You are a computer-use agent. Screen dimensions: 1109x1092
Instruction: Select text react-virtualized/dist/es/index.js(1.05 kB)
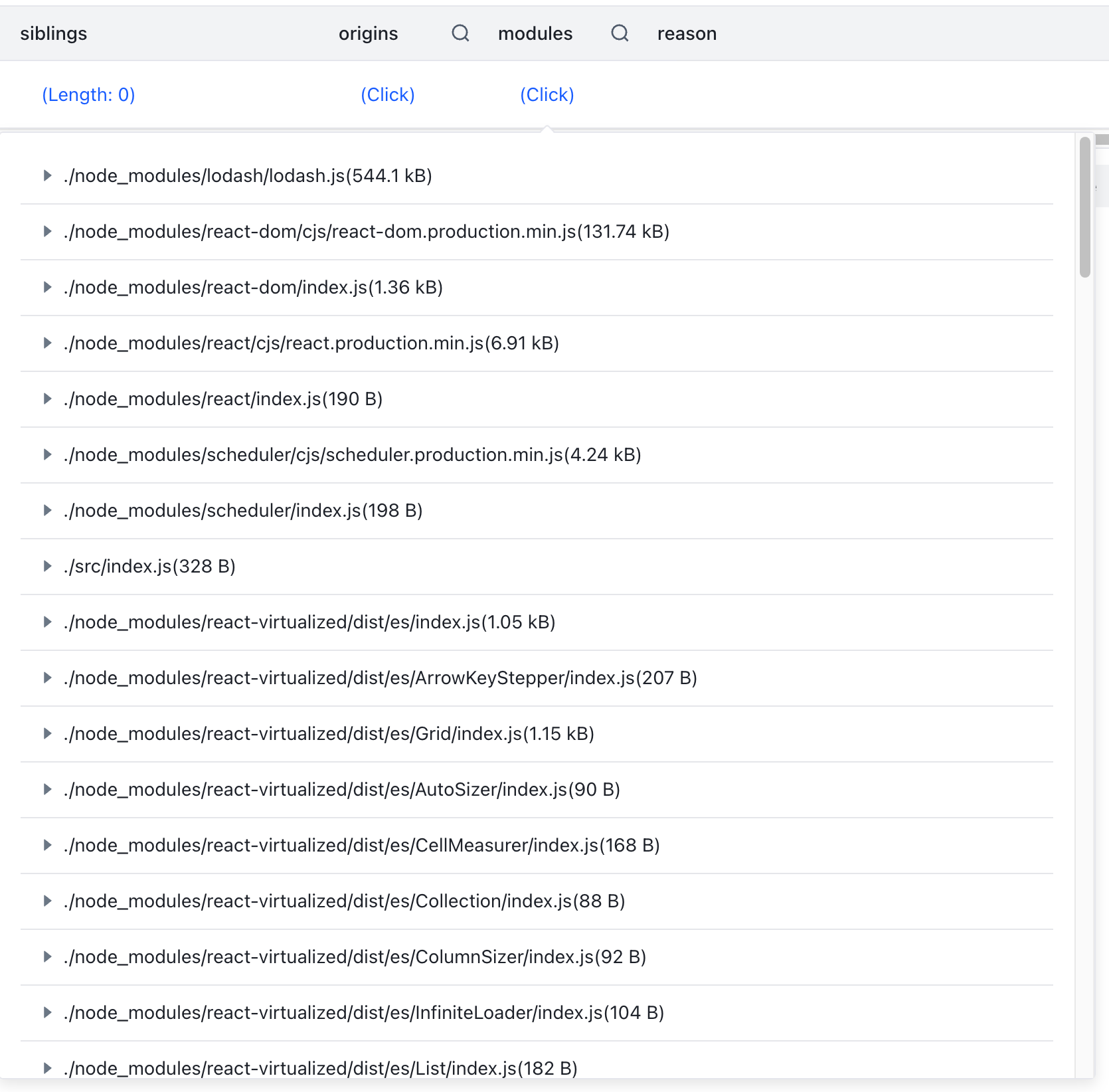coord(381,622)
